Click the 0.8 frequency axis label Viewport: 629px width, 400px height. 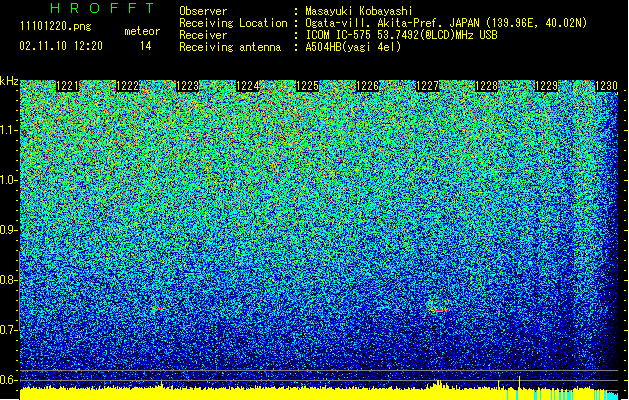pos(8,280)
